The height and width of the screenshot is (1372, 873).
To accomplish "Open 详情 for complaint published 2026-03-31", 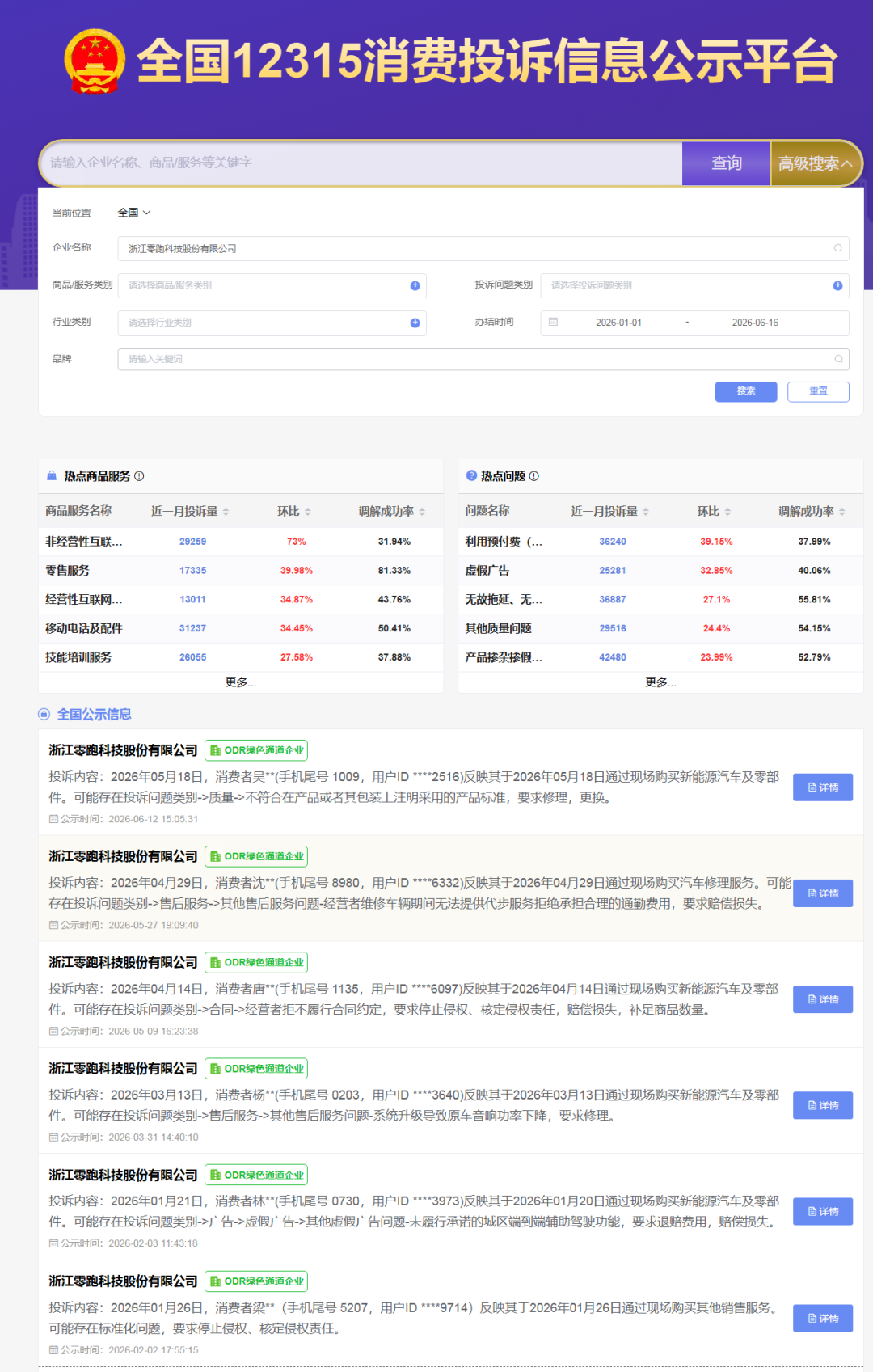I will tap(823, 1105).
